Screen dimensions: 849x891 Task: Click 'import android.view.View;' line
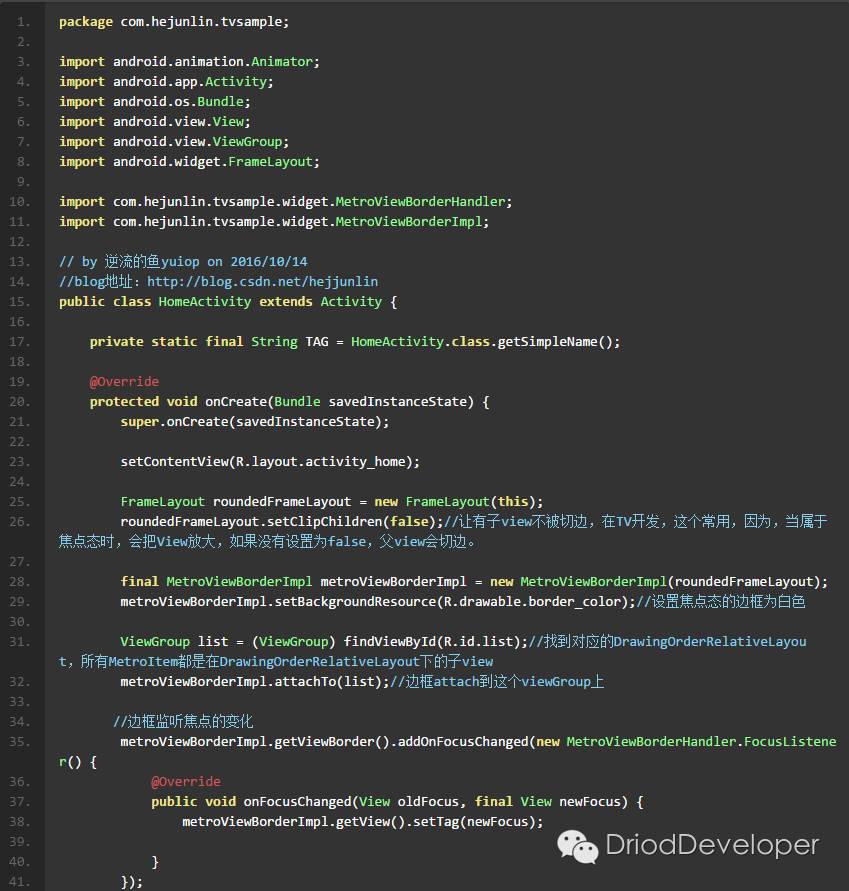click(155, 122)
